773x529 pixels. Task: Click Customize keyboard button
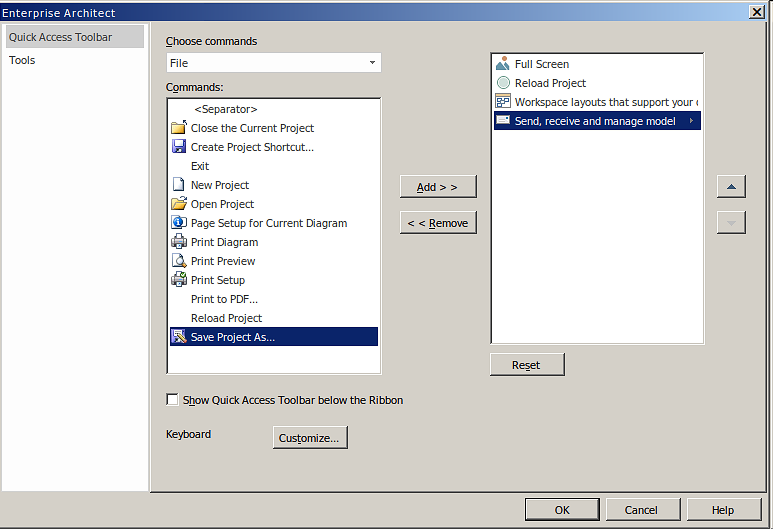tap(310, 438)
